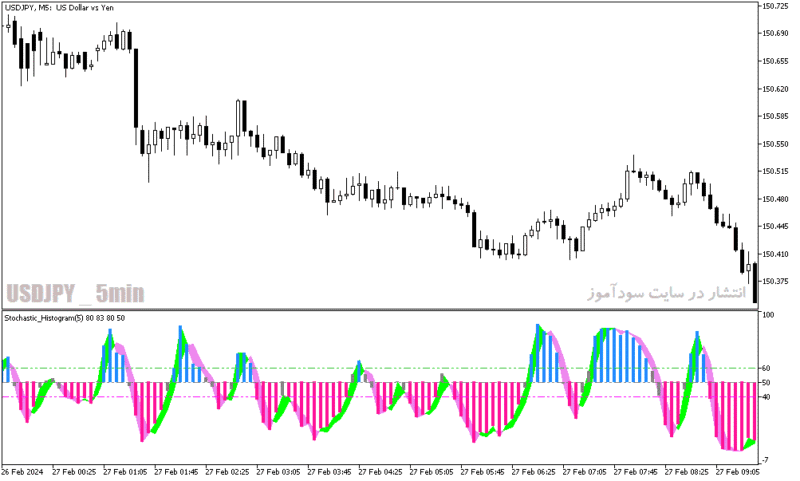Click the '27 Feb 02:25' time axis label
The width and height of the screenshot is (800, 481).
click(228, 472)
